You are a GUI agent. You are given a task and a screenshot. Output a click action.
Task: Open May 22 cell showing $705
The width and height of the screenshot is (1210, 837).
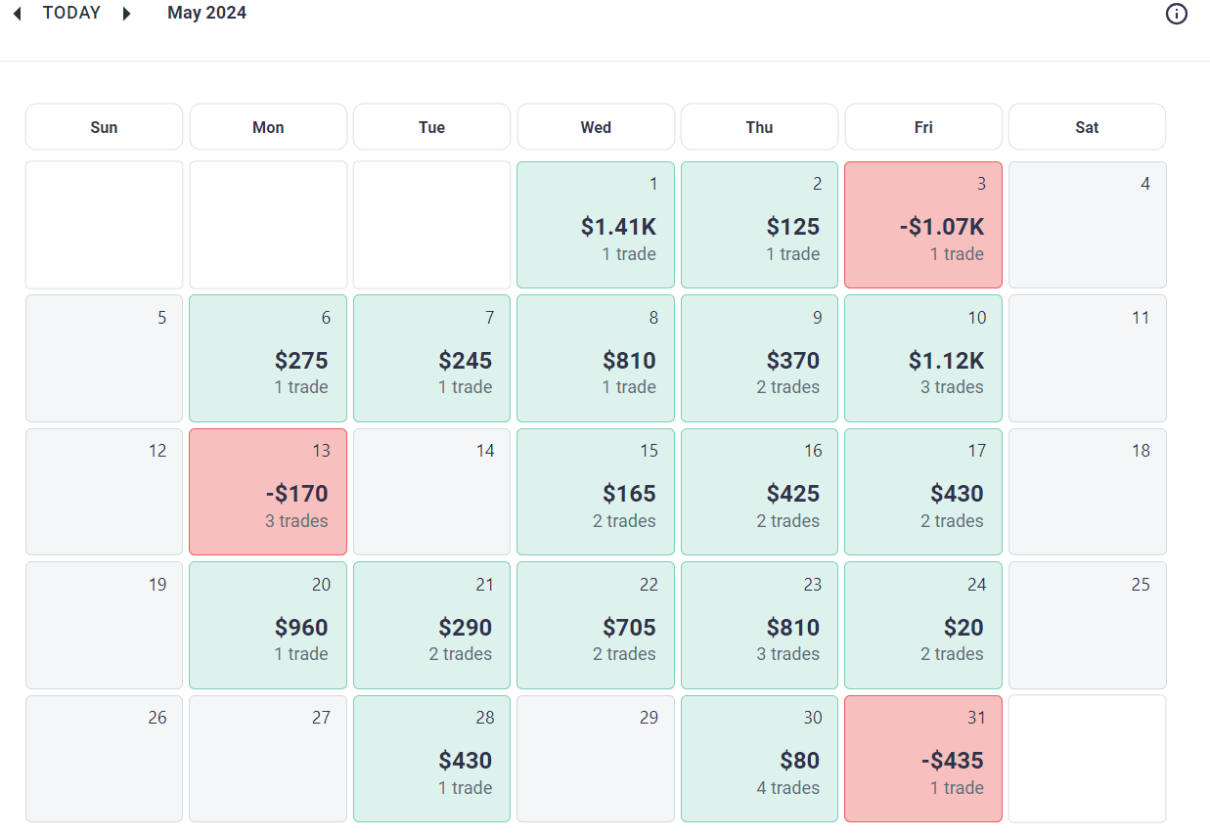pos(596,625)
